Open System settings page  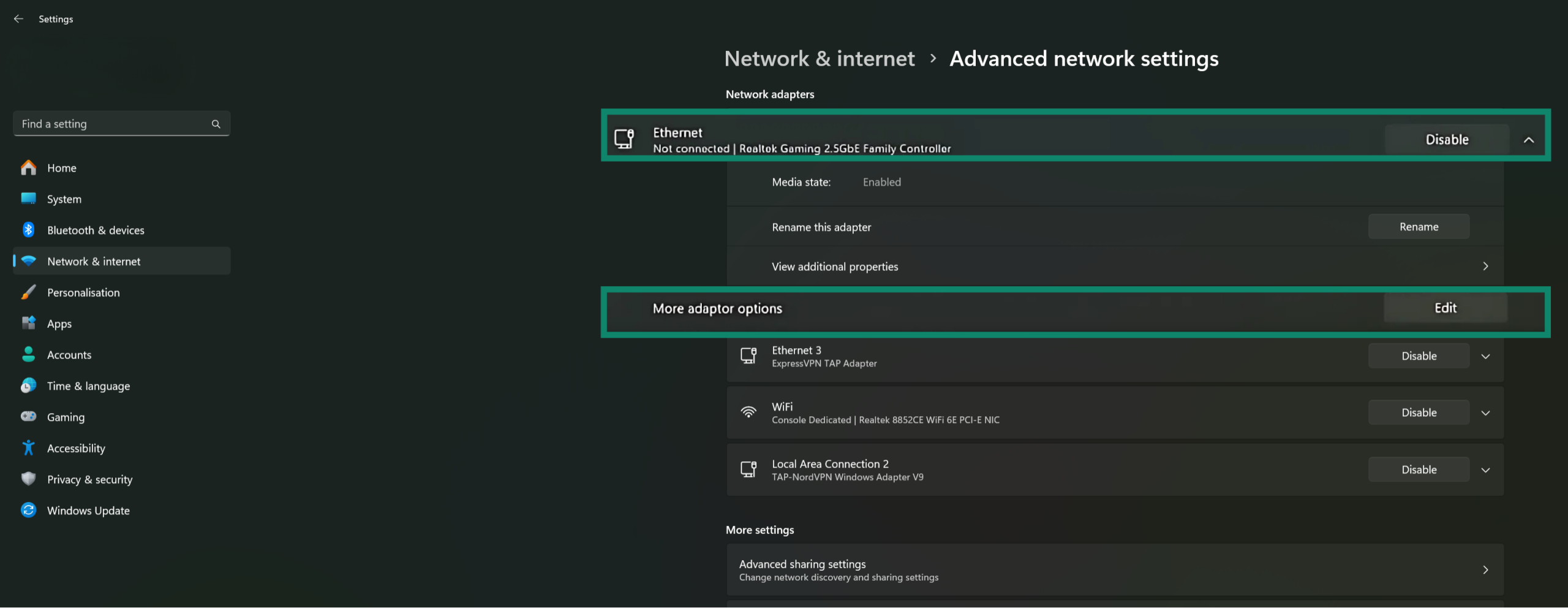pos(121,199)
